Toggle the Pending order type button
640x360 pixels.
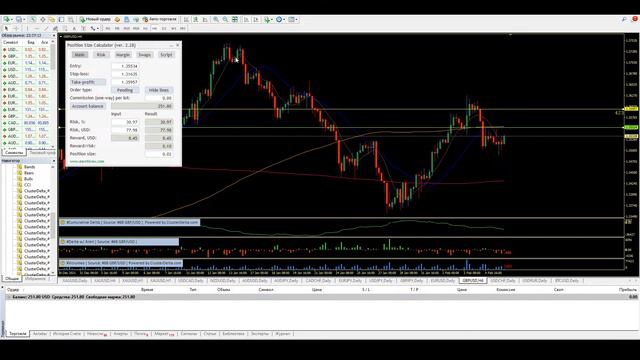[x=125, y=90]
